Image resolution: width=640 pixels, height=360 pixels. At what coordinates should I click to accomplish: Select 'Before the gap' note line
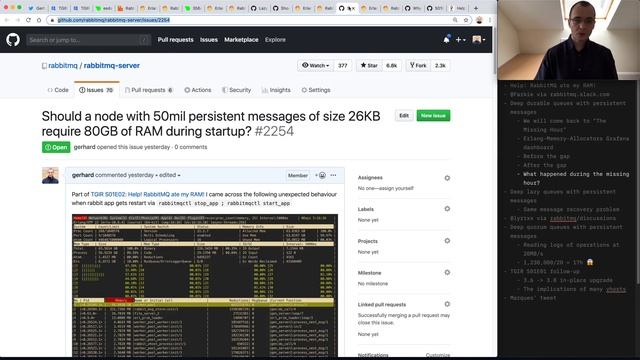pyautogui.click(x=546, y=156)
